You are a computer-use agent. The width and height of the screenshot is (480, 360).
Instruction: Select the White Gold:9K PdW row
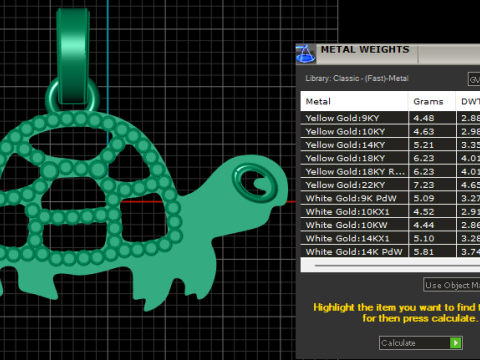click(390, 198)
